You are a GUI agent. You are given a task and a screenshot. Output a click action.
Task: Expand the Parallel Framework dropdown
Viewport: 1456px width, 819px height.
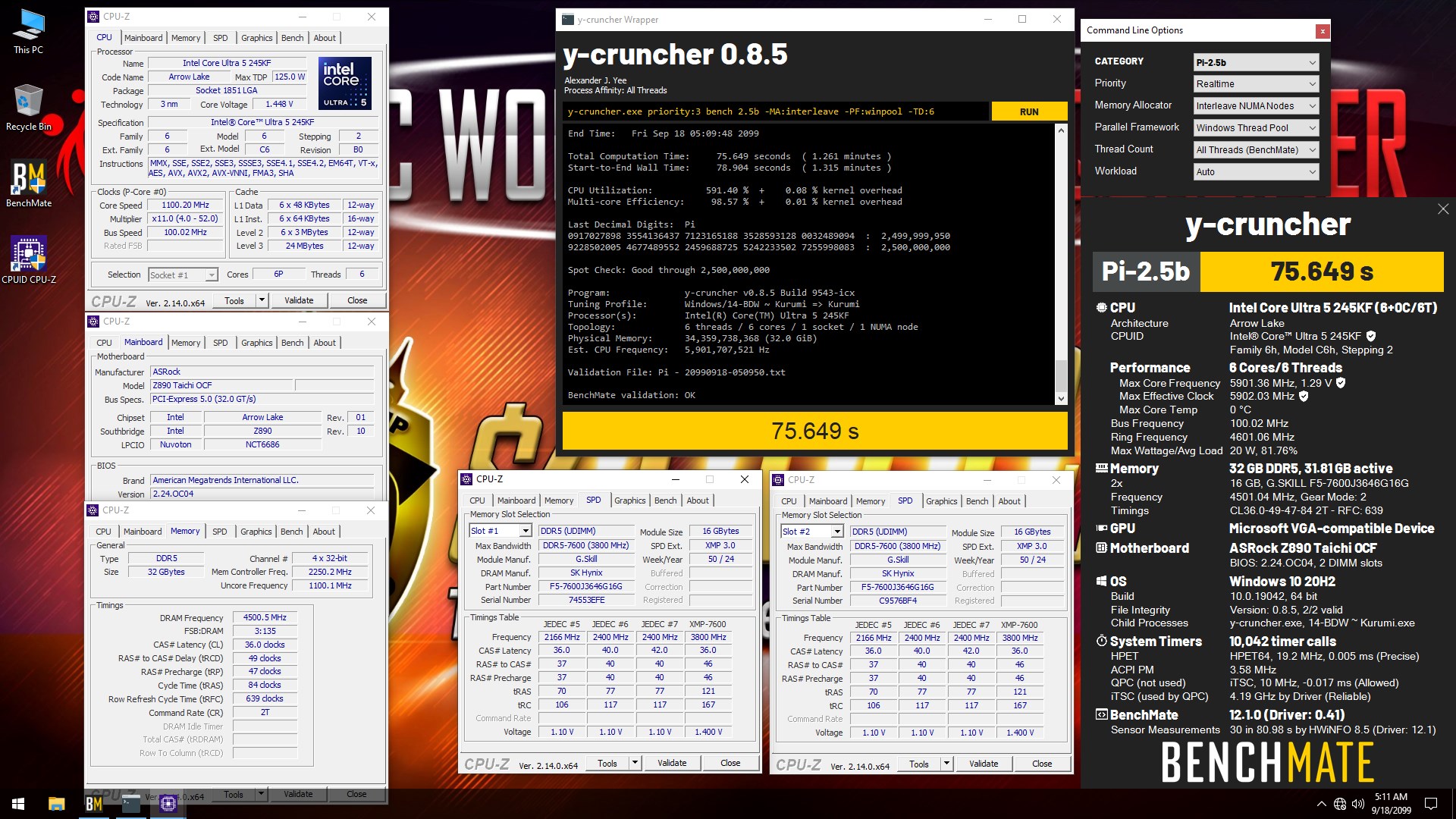click(x=1257, y=128)
